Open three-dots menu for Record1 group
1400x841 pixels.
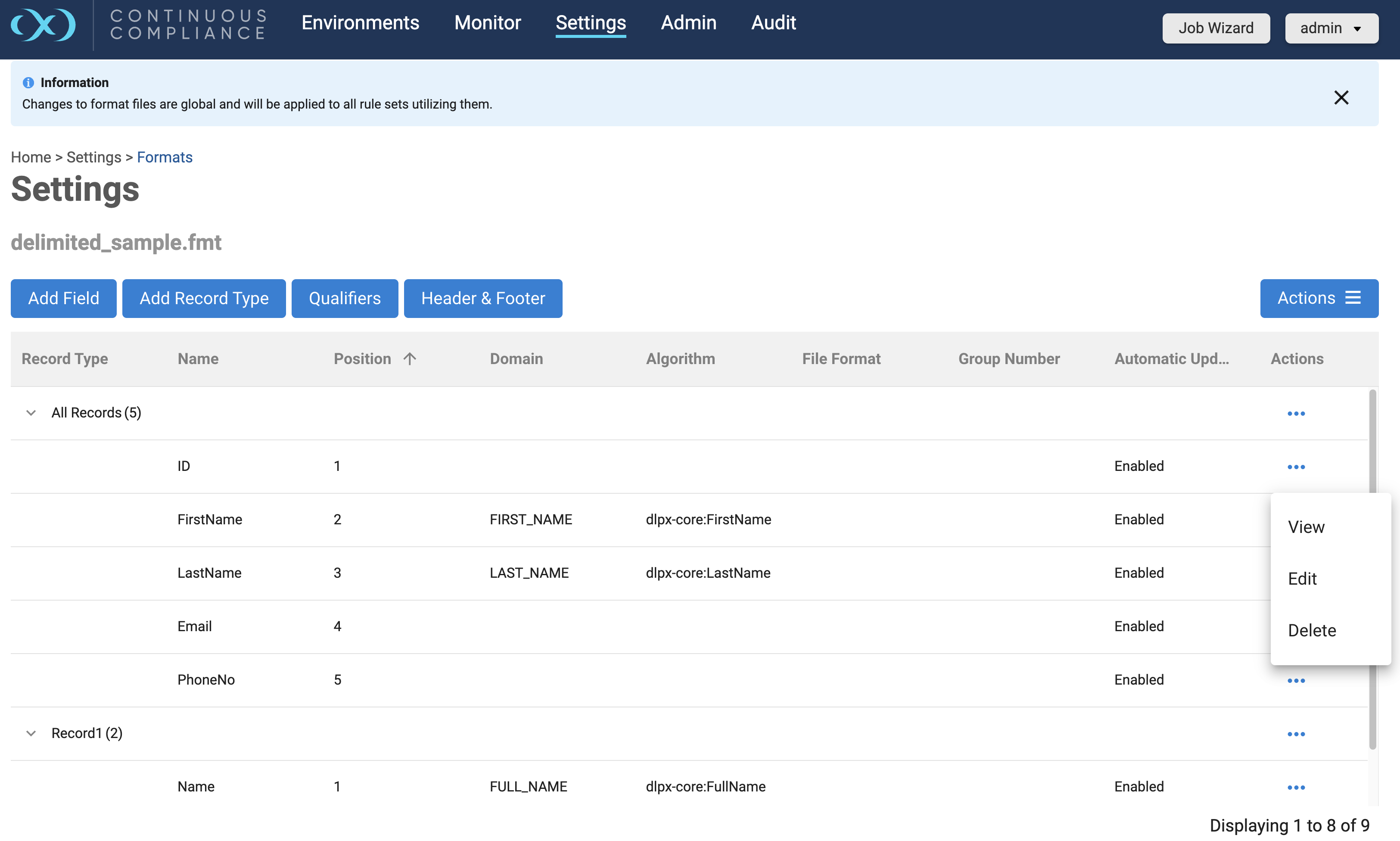click(x=1296, y=734)
